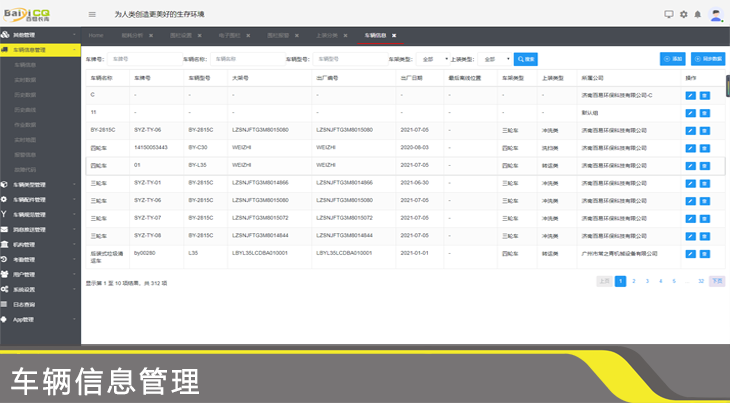730x403 pixels.
Task: Open the 车架类型 dropdown filter
Action: click(x=432, y=59)
